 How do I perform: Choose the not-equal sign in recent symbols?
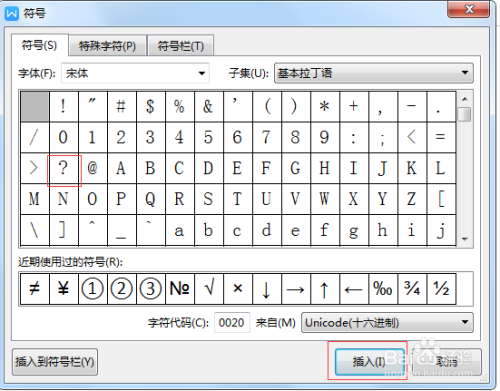click(35, 289)
